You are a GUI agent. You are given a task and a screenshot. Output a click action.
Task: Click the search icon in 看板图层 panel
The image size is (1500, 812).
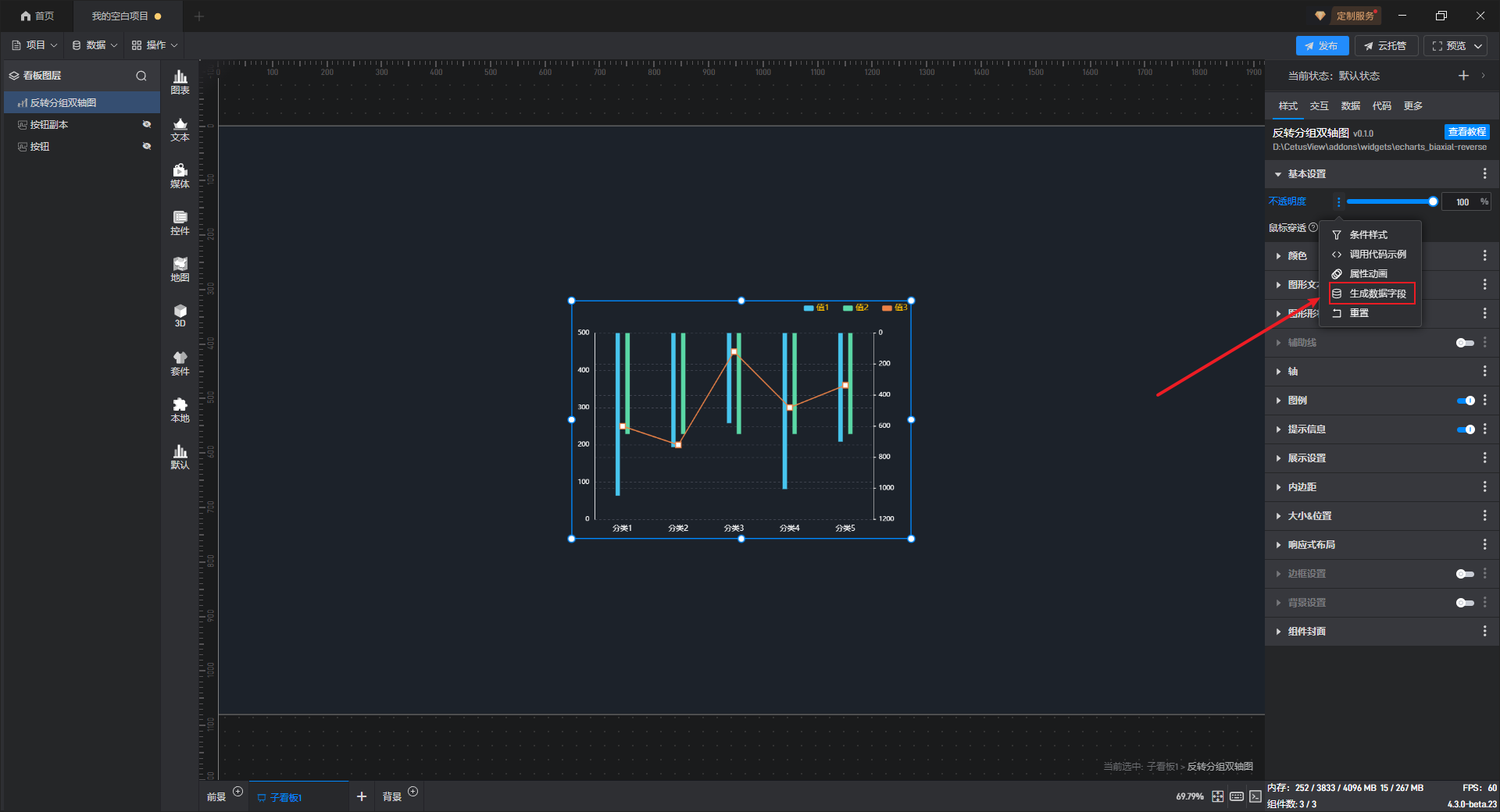[x=141, y=76]
